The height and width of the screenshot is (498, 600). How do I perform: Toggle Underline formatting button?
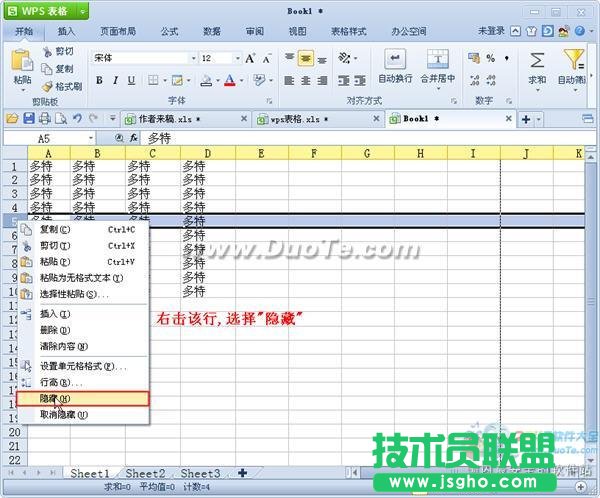pos(131,81)
